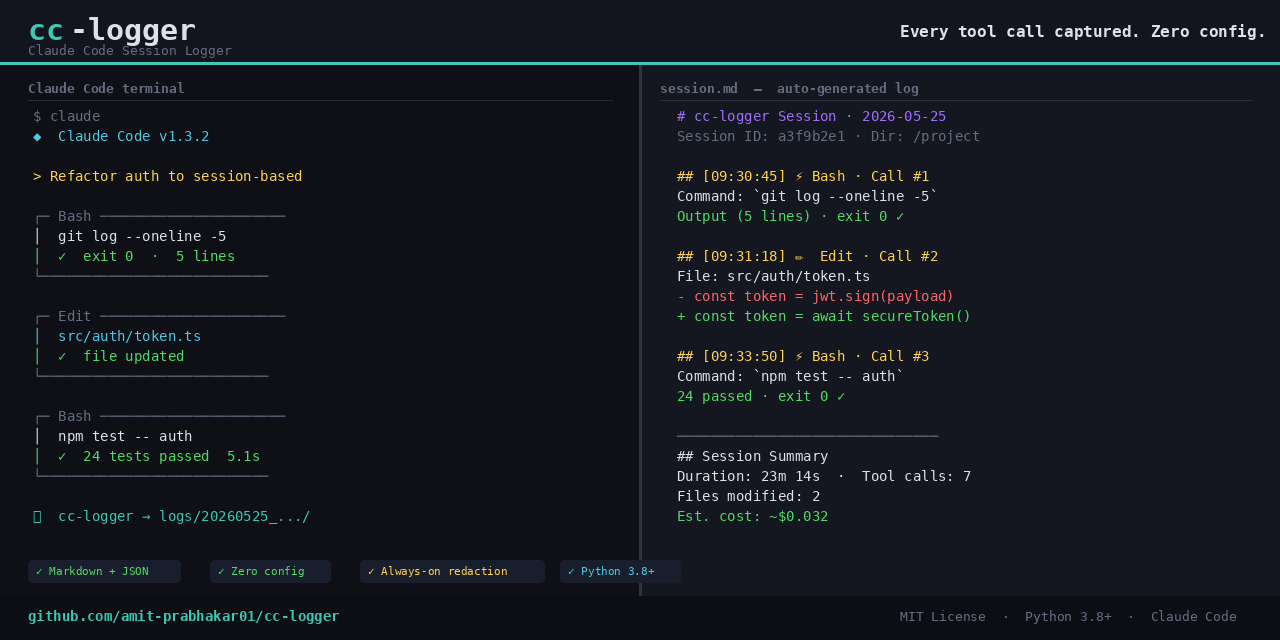This screenshot has width=1280, height=640.
Task: Click tagline 'Every tool call captured. Zero config.'
Action: 1083,32
